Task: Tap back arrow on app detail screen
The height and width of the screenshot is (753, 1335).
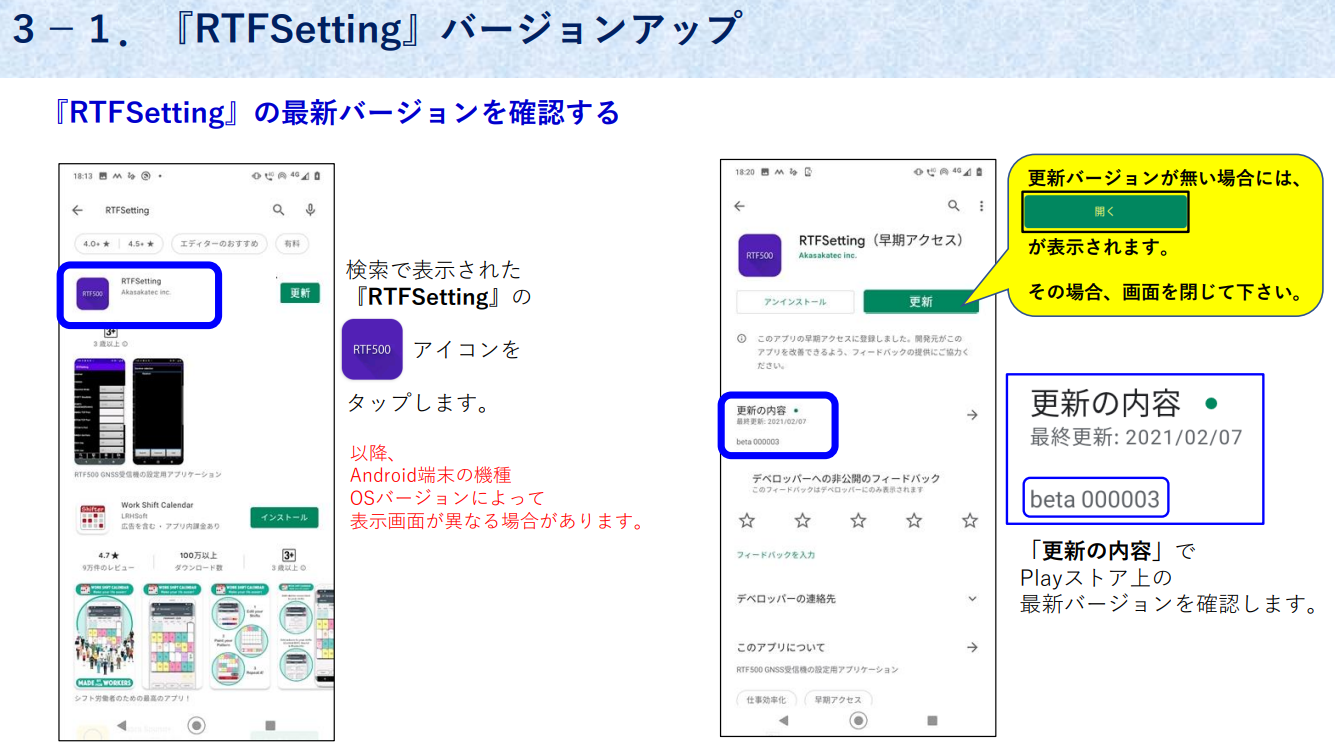Action: click(740, 206)
